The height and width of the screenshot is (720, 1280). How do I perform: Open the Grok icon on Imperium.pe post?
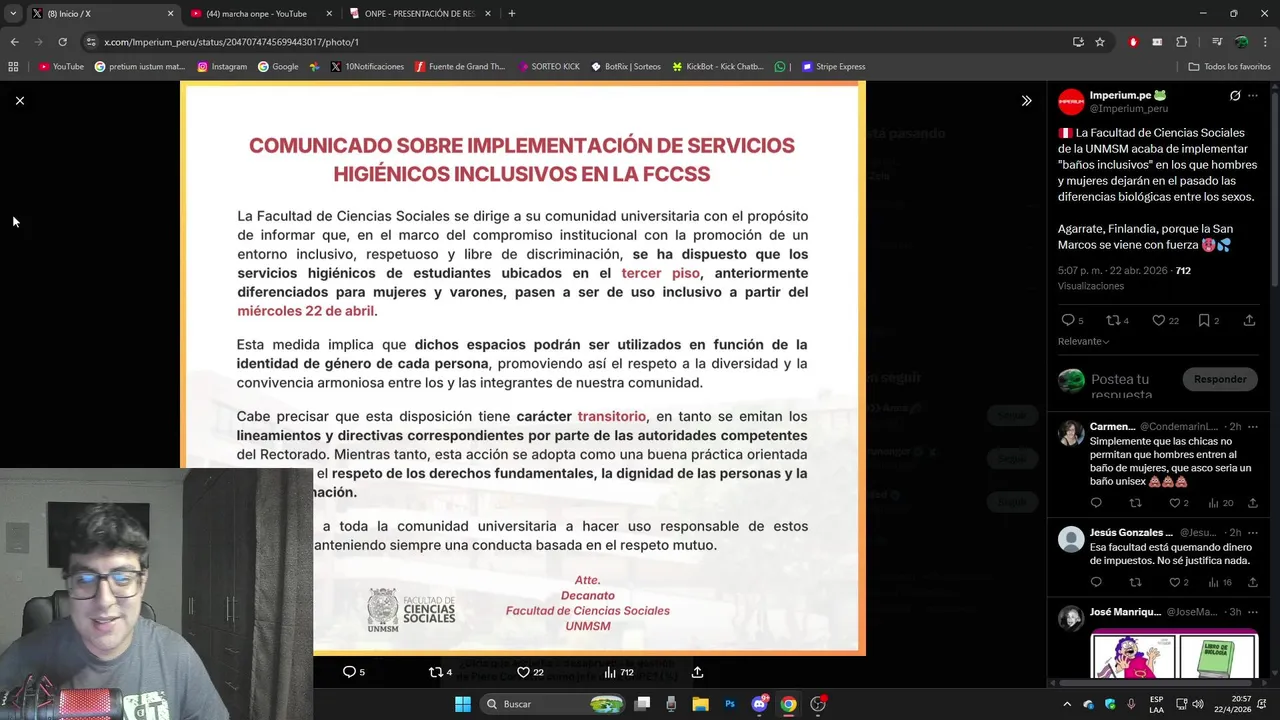[1235, 96]
